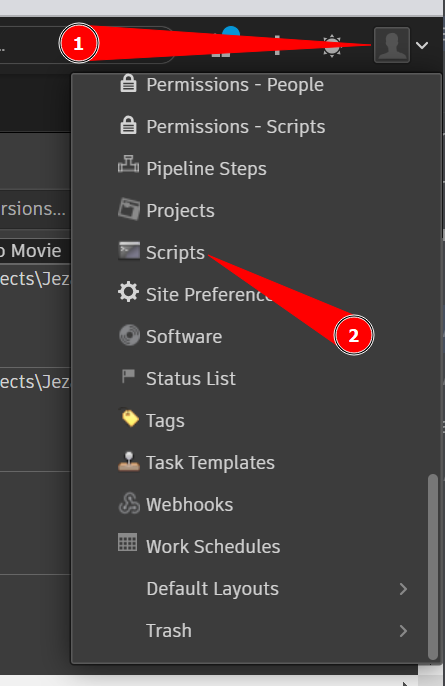Image resolution: width=445 pixels, height=686 pixels.
Task: Open Task Templates stamp icon
Action: point(129,462)
